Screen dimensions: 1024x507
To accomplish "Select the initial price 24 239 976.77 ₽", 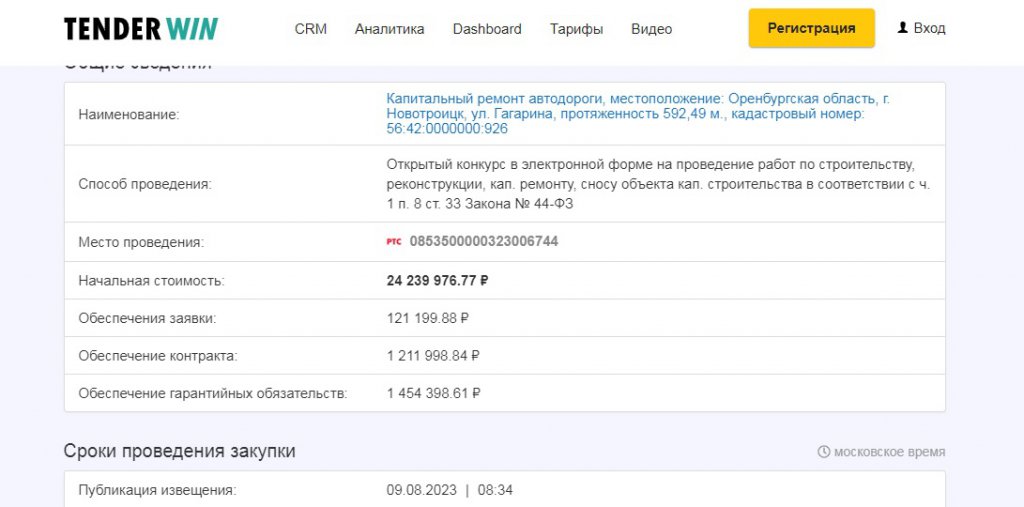I will [x=437, y=281].
